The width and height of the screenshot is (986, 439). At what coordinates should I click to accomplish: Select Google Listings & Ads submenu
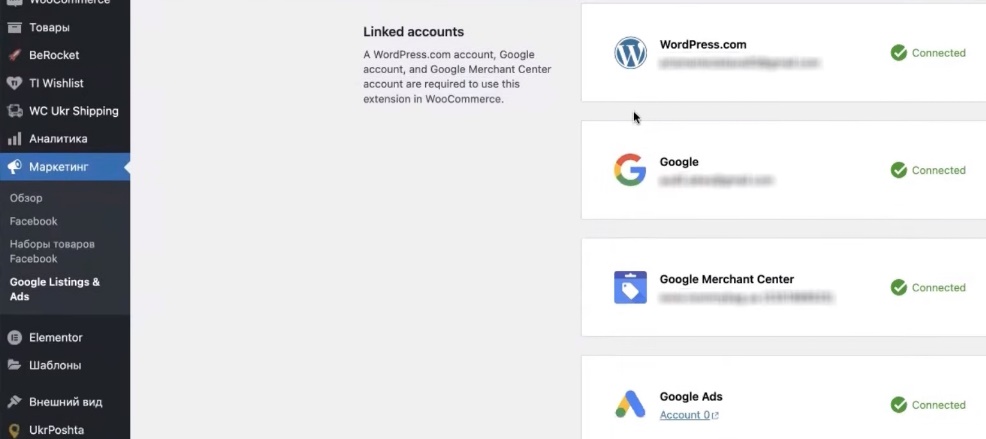click(55, 289)
